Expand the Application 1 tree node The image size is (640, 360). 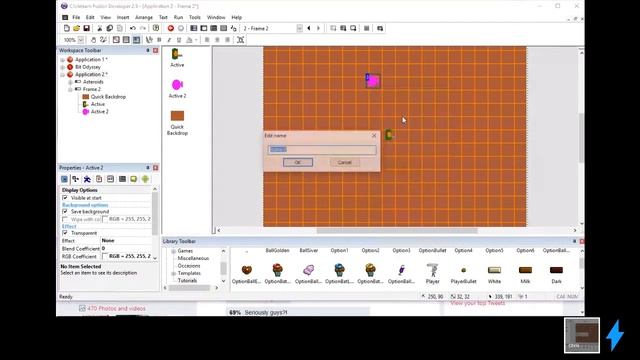pos(62,60)
